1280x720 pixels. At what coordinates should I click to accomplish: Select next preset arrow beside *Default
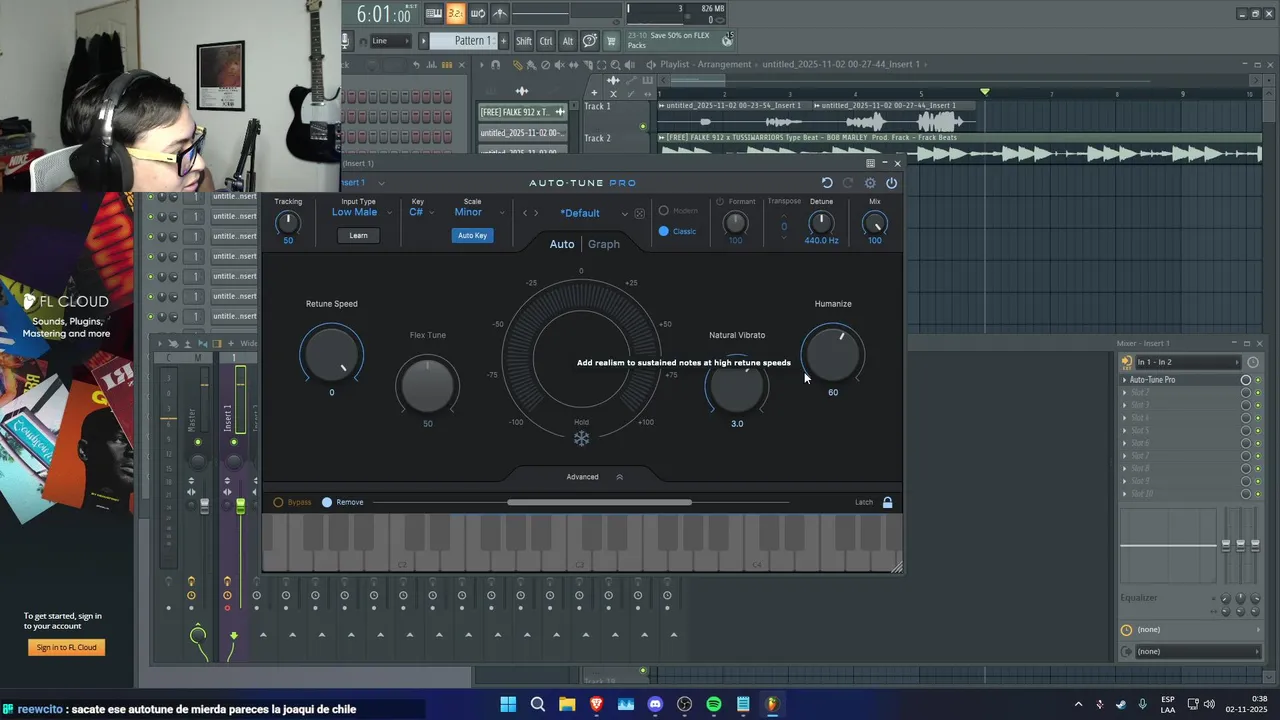(536, 213)
